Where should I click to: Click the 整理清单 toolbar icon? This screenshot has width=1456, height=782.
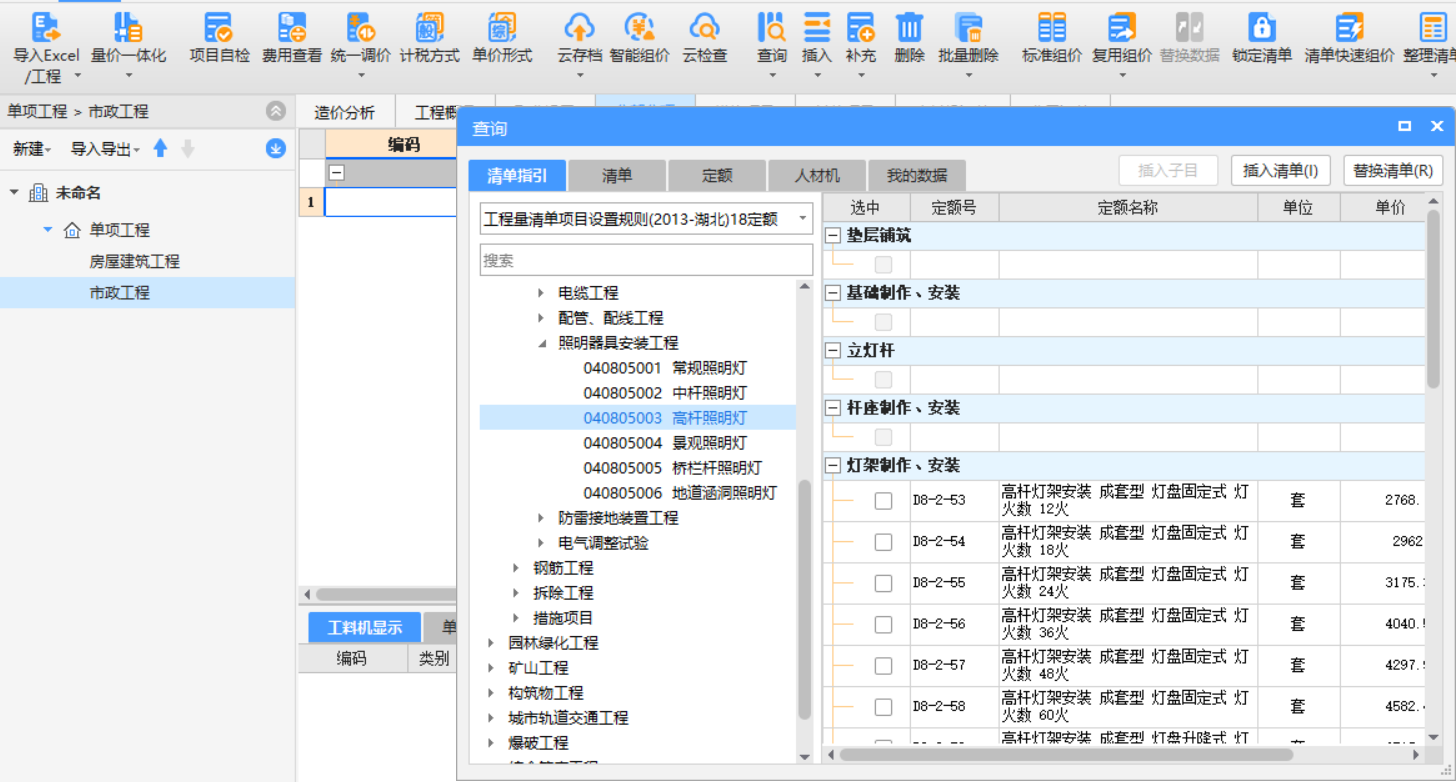click(1433, 27)
